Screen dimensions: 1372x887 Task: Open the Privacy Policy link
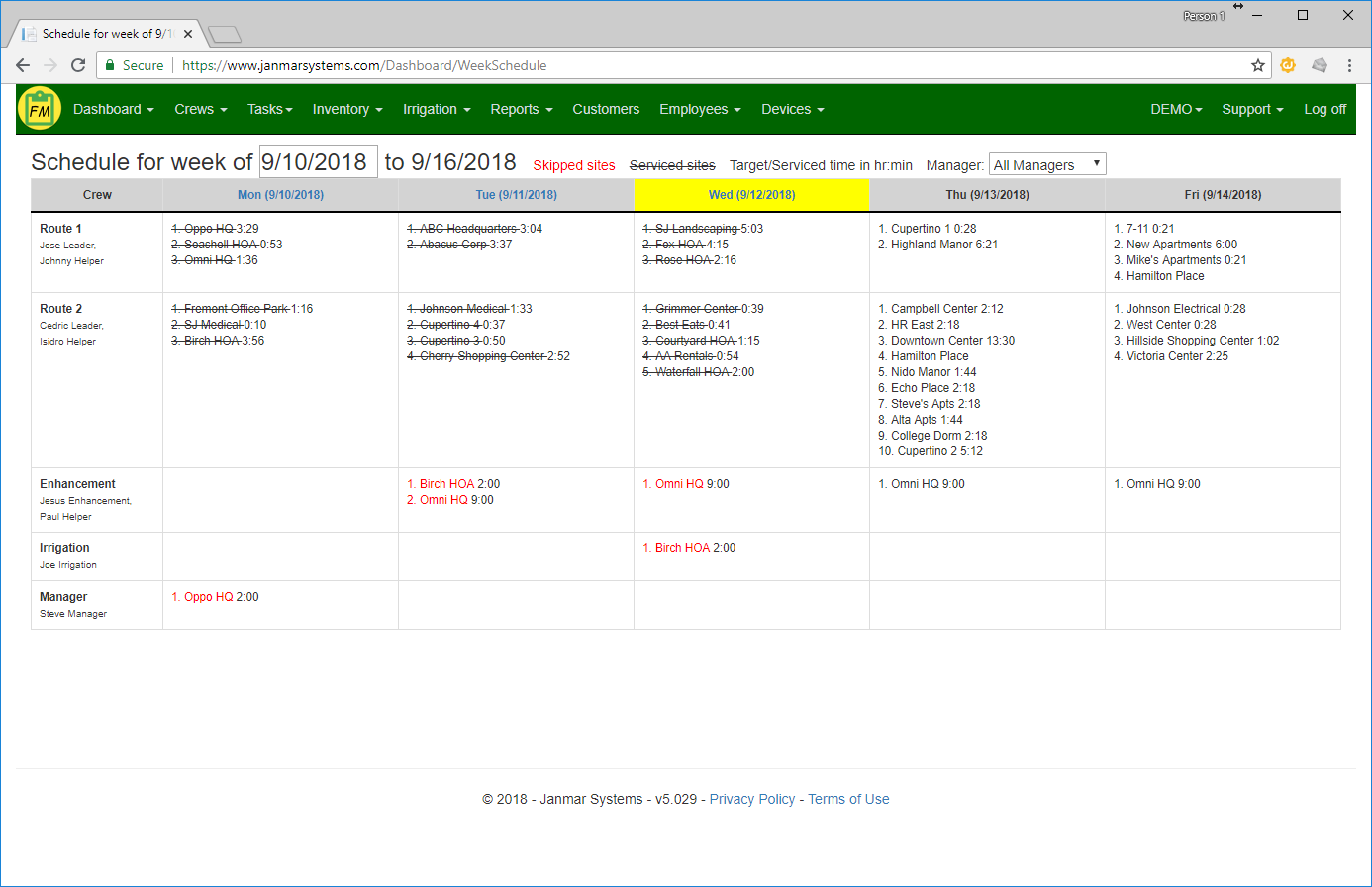point(751,799)
